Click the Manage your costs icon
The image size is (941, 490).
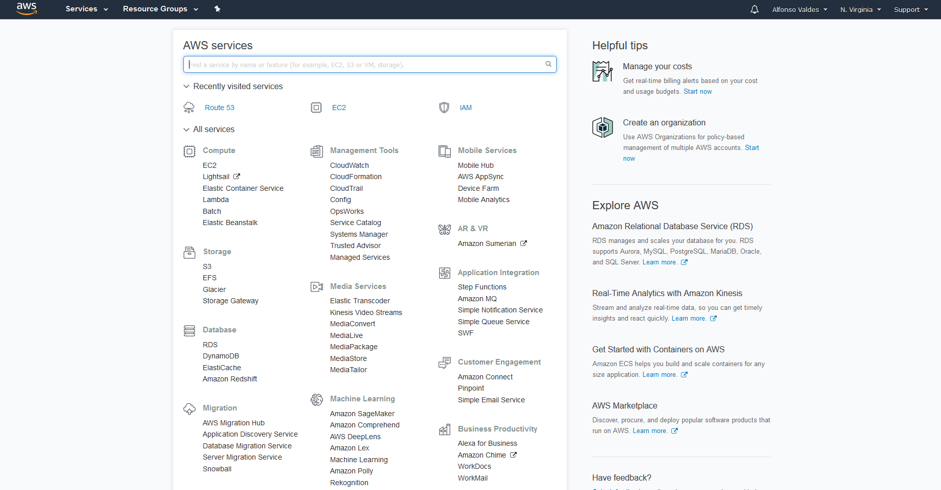click(x=602, y=71)
